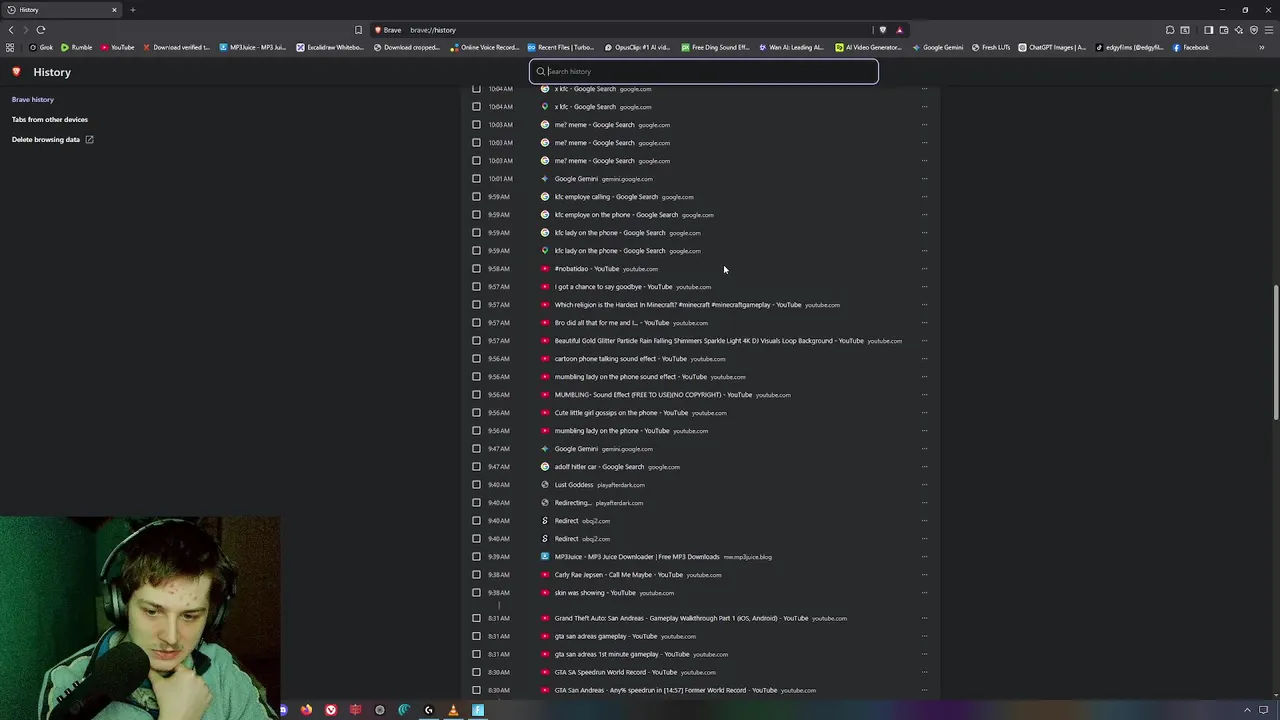Click the Brave Rewards triangle icon
Image resolution: width=1280 pixels, height=720 pixels.
pyautogui.click(x=899, y=30)
